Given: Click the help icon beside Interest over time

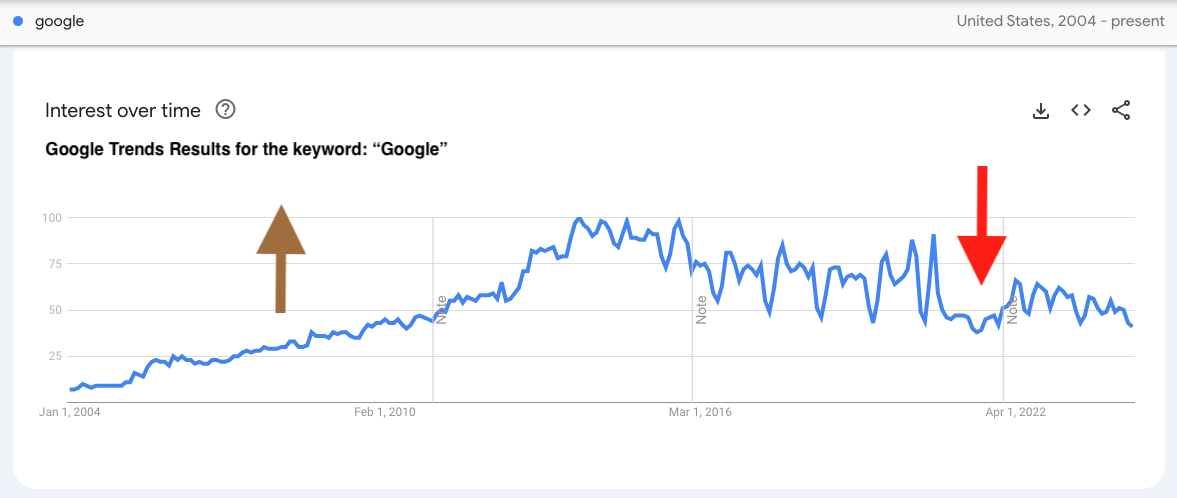Looking at the screenshot, I should (x=226, y=110).
